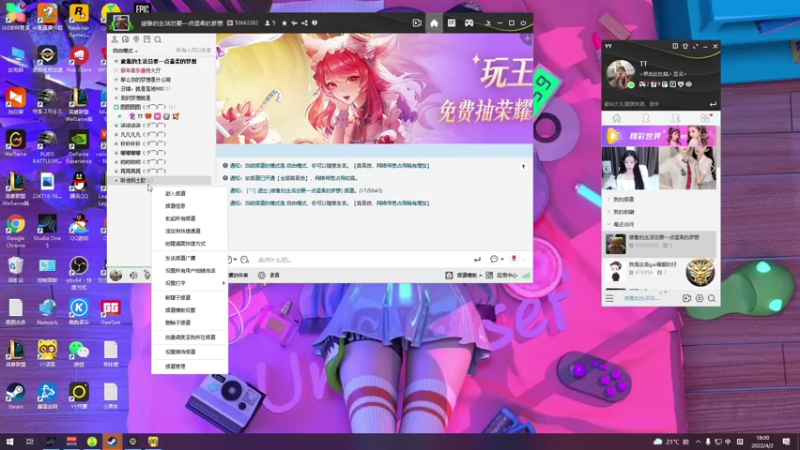Viewport: 800px width, 450px height.
Task: Open the home tab in the small YY window
Action: [616, 118]
